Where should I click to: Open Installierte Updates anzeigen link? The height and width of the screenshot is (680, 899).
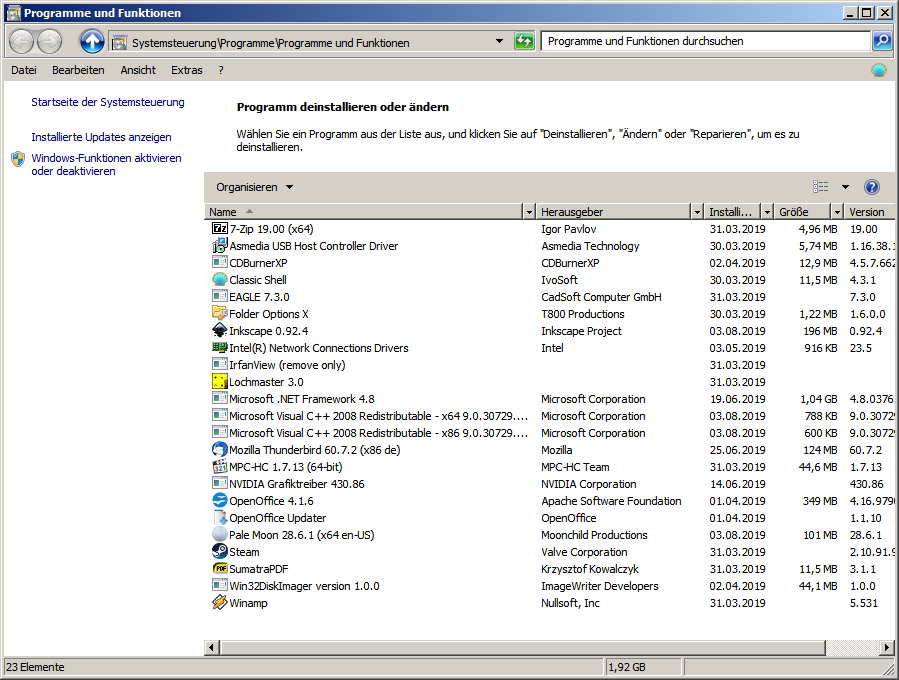101,137
